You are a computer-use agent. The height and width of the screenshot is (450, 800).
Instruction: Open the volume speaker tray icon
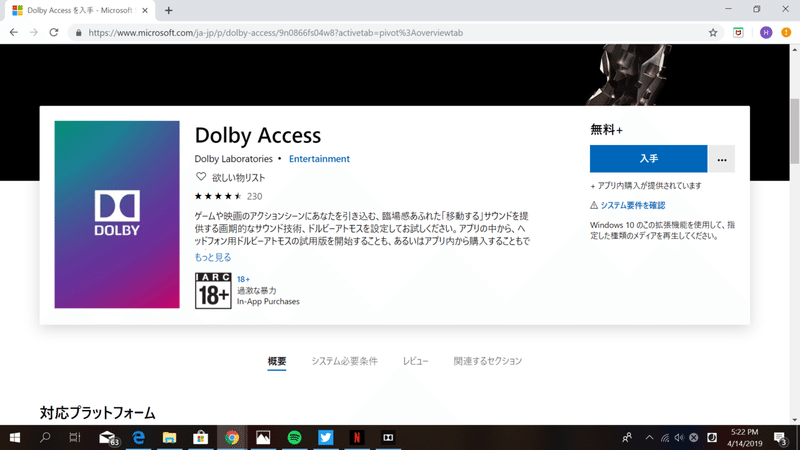coord(679,437)
